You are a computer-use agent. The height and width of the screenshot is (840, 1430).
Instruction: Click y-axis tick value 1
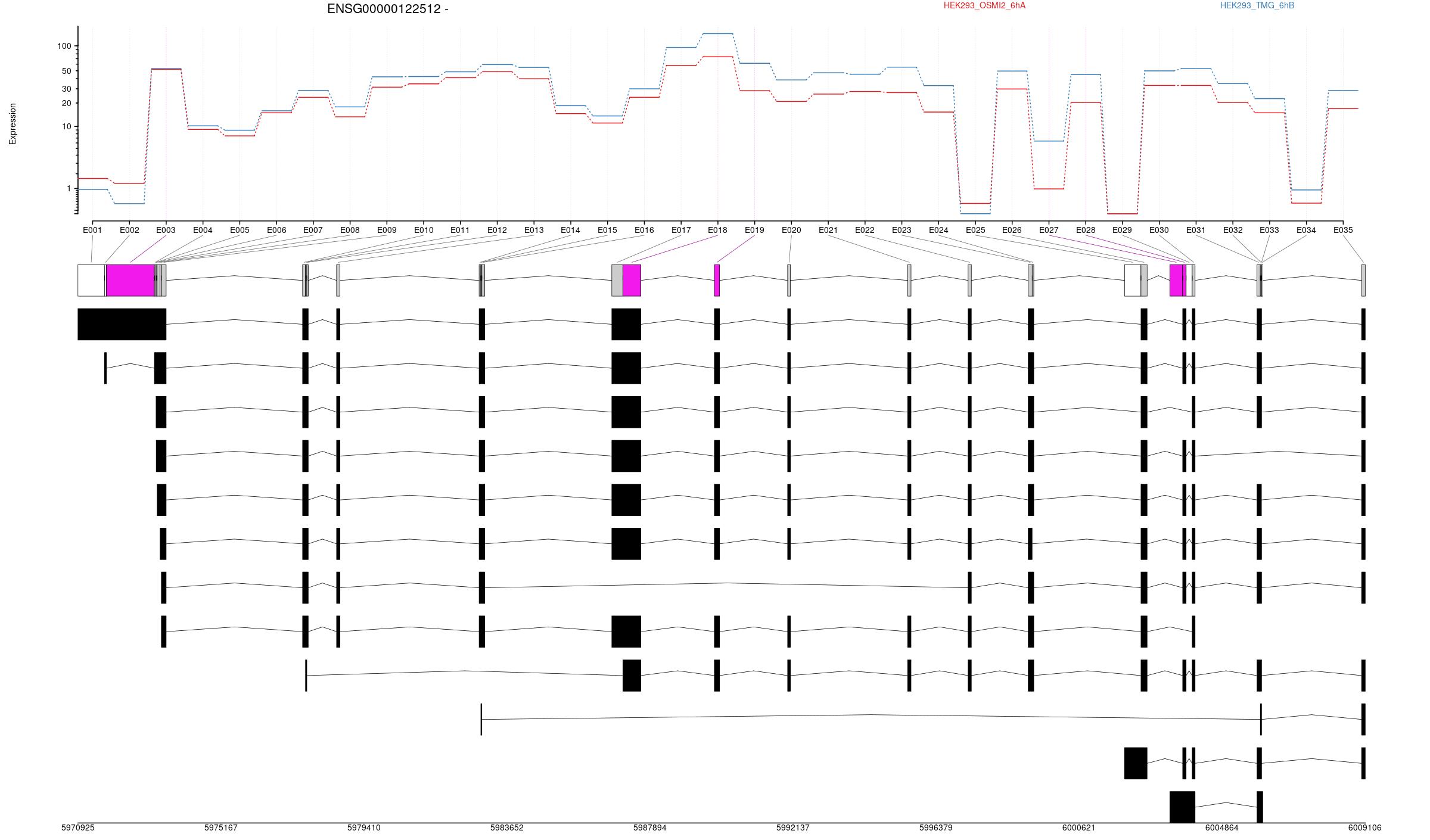click(69, 189)
